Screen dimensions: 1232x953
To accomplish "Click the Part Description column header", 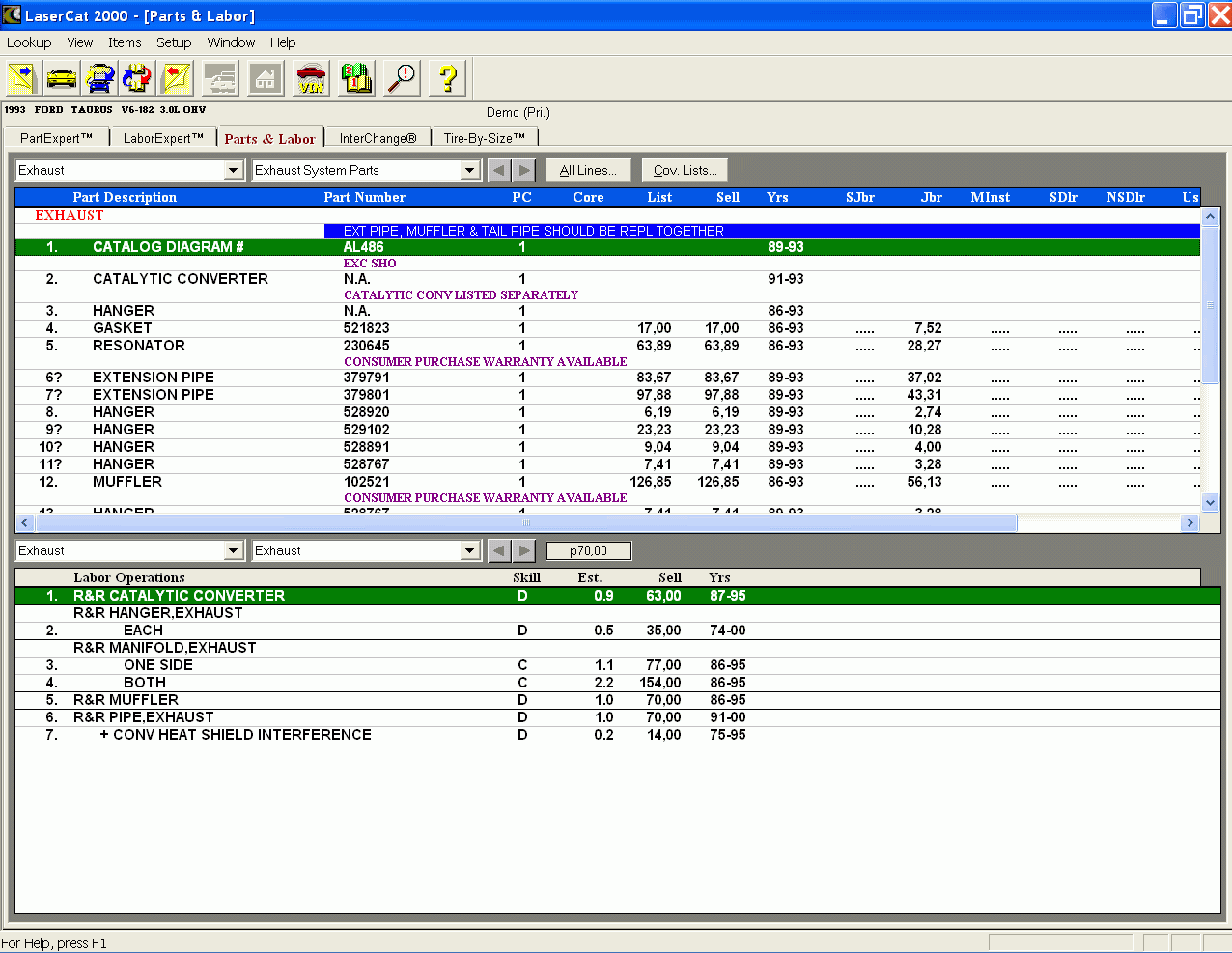I will point(125,197).
